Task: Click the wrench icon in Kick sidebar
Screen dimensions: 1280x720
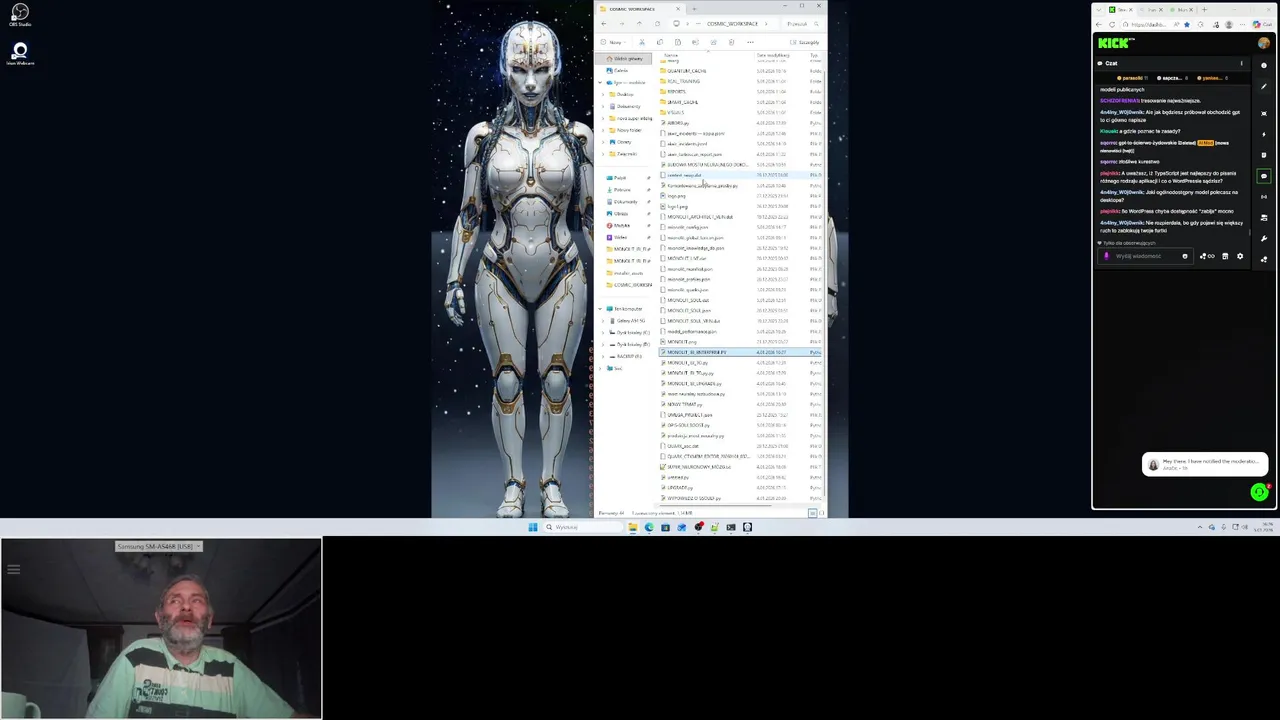Action: point(1264,239)
